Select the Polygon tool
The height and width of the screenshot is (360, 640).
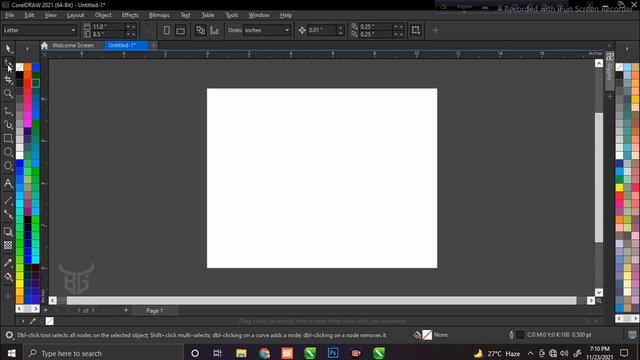pos(8,166)
